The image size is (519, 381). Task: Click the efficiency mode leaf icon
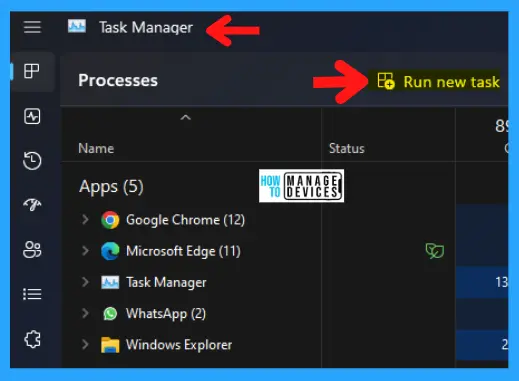435,251
